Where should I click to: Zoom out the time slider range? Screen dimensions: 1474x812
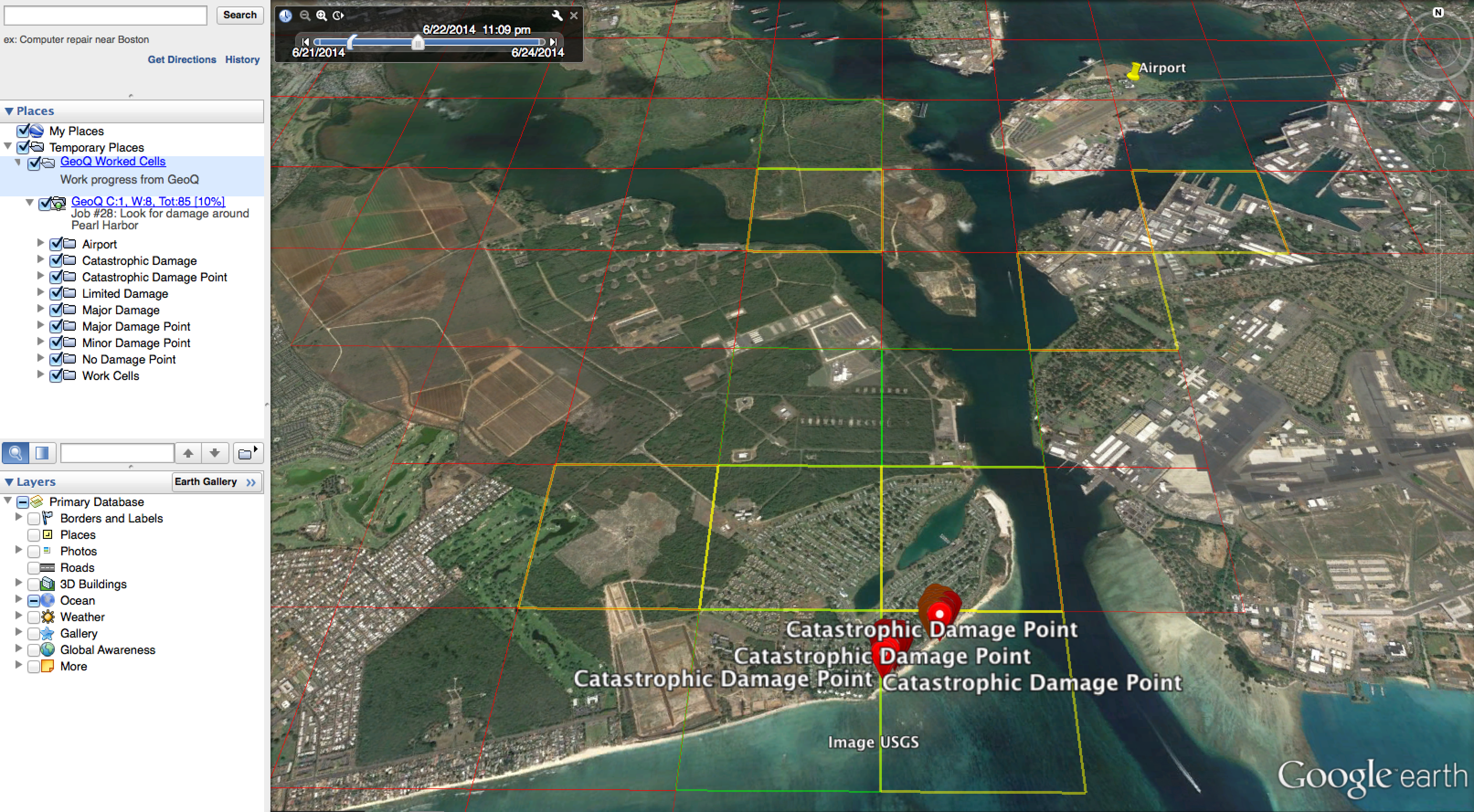point(305,16)
